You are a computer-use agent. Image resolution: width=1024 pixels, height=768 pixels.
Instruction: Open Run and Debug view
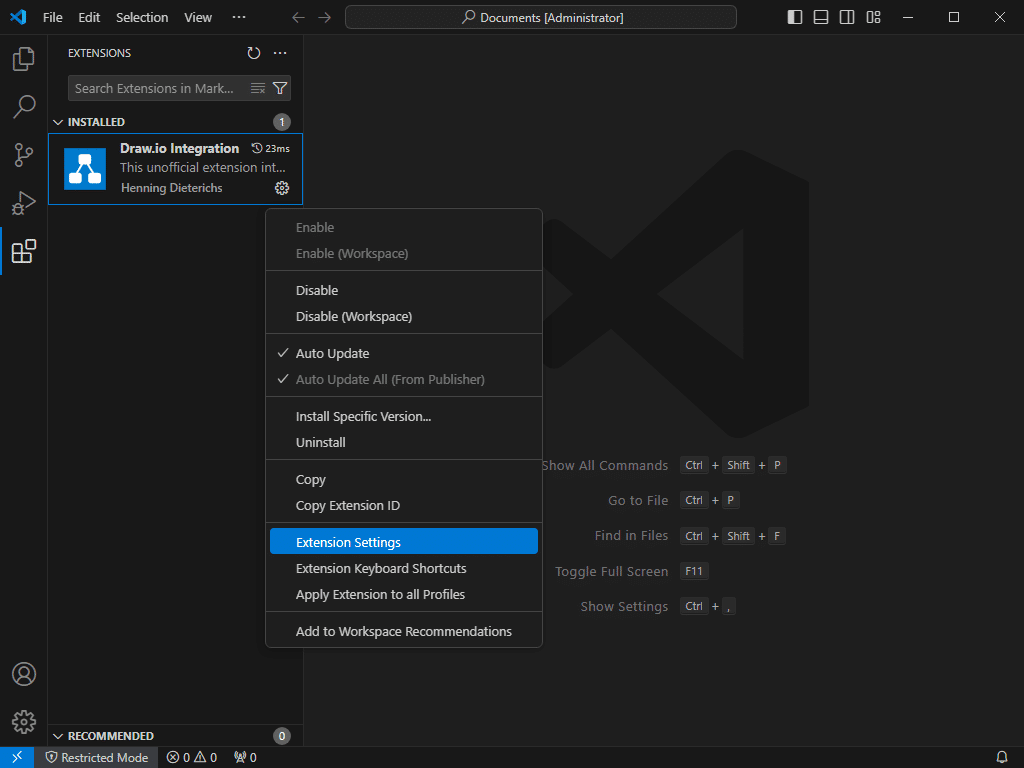(24, 203)
